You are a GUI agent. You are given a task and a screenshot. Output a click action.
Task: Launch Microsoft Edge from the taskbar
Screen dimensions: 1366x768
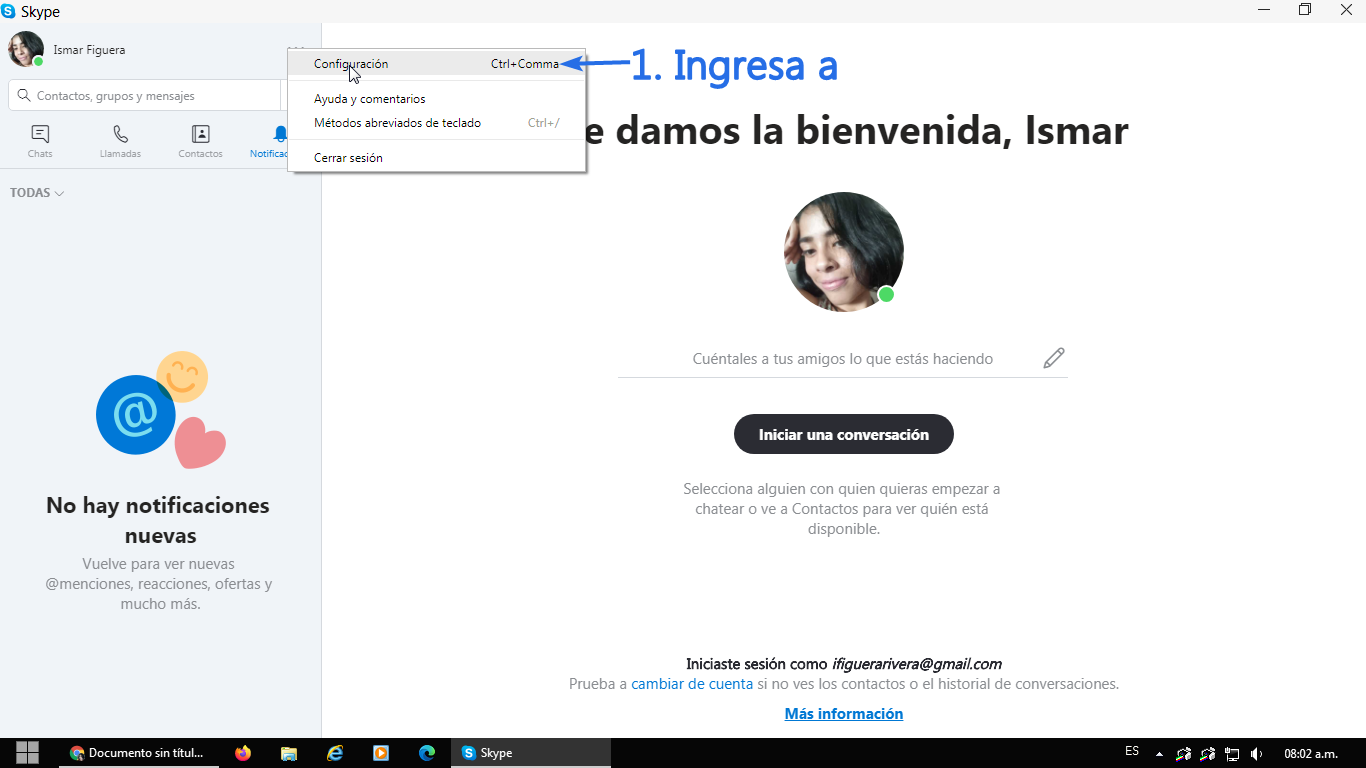pyautogui.click(x=427, y=753)
